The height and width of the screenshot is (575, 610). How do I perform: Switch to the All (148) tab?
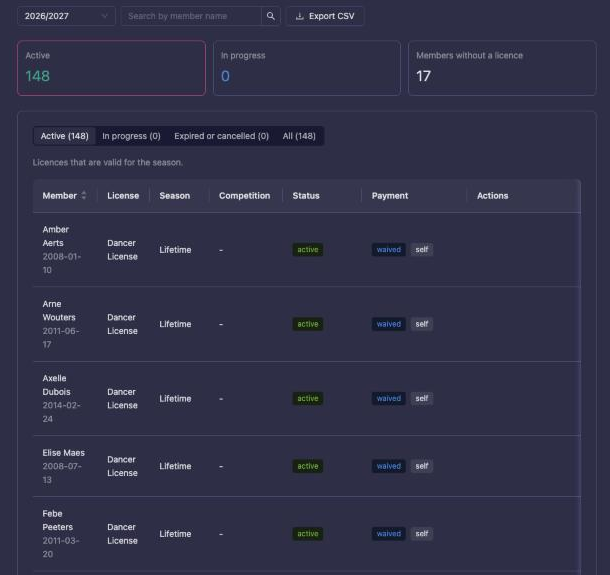tap(299, 136)
